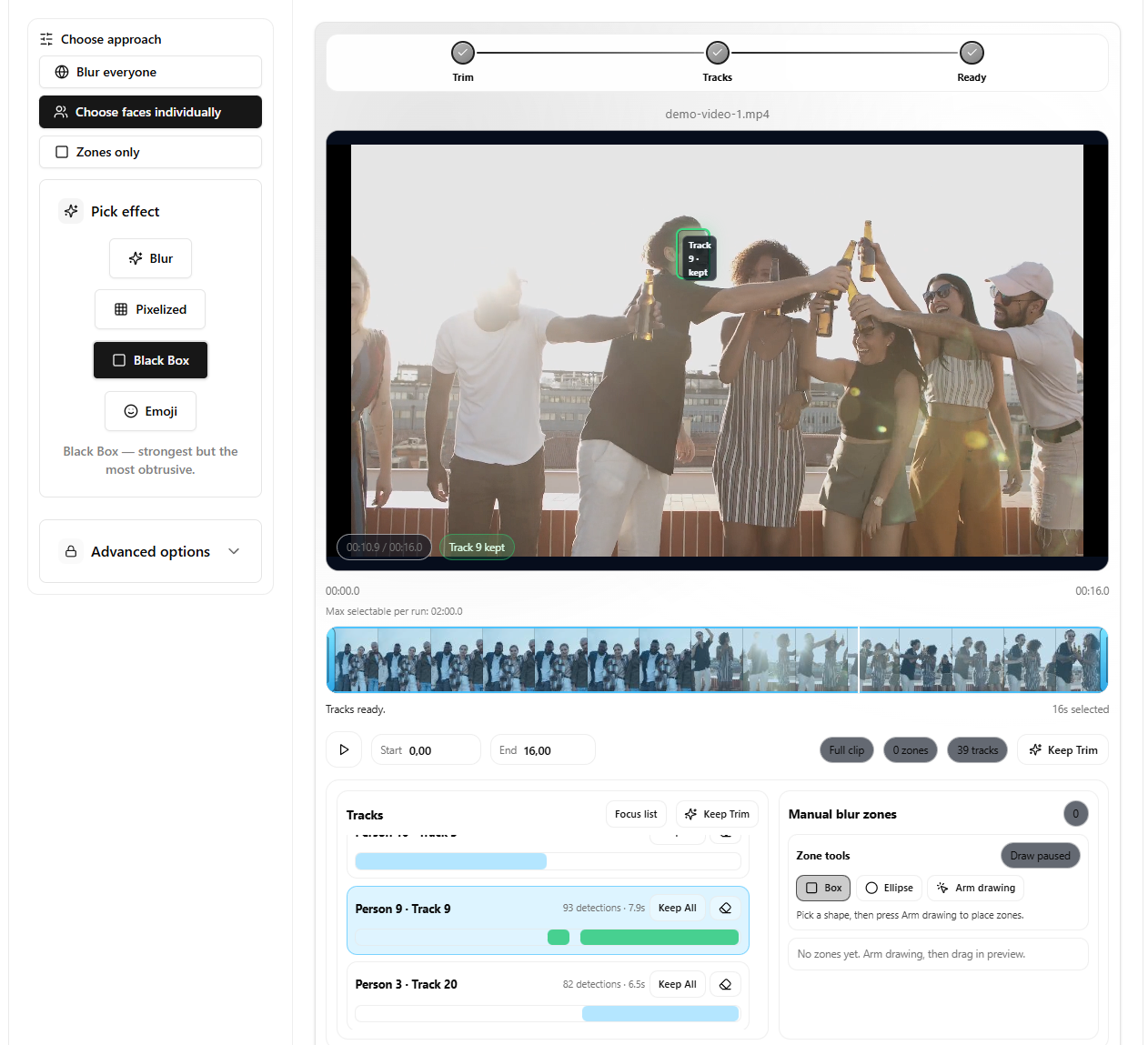Click the play button below the timeline
The width and height of the screenshot is (1148, 1045).
344,750
